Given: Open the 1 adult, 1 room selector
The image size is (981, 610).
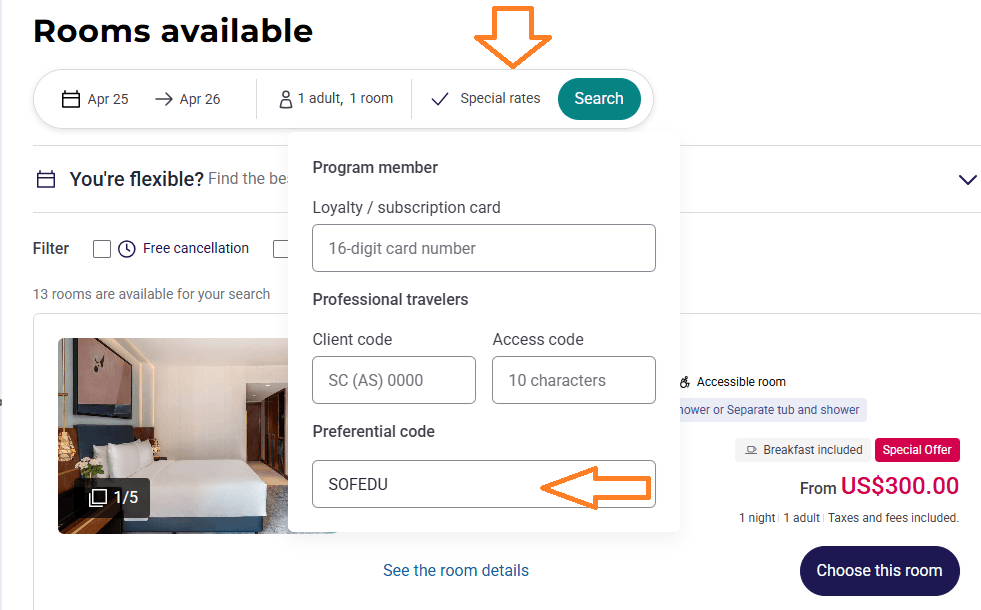Looking at the screenshot, I should point(344,99).
